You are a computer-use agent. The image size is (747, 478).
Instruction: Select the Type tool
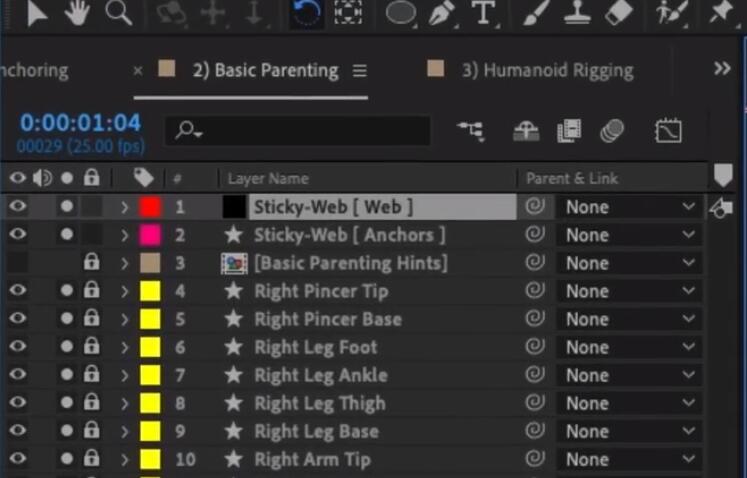483,12
